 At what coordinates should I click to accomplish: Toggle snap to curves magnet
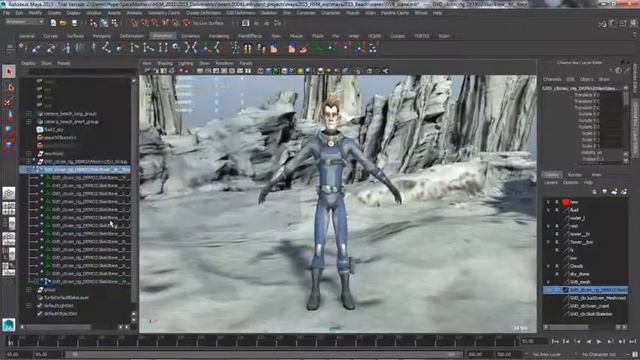pyautogui.click(x=144, y=23)
